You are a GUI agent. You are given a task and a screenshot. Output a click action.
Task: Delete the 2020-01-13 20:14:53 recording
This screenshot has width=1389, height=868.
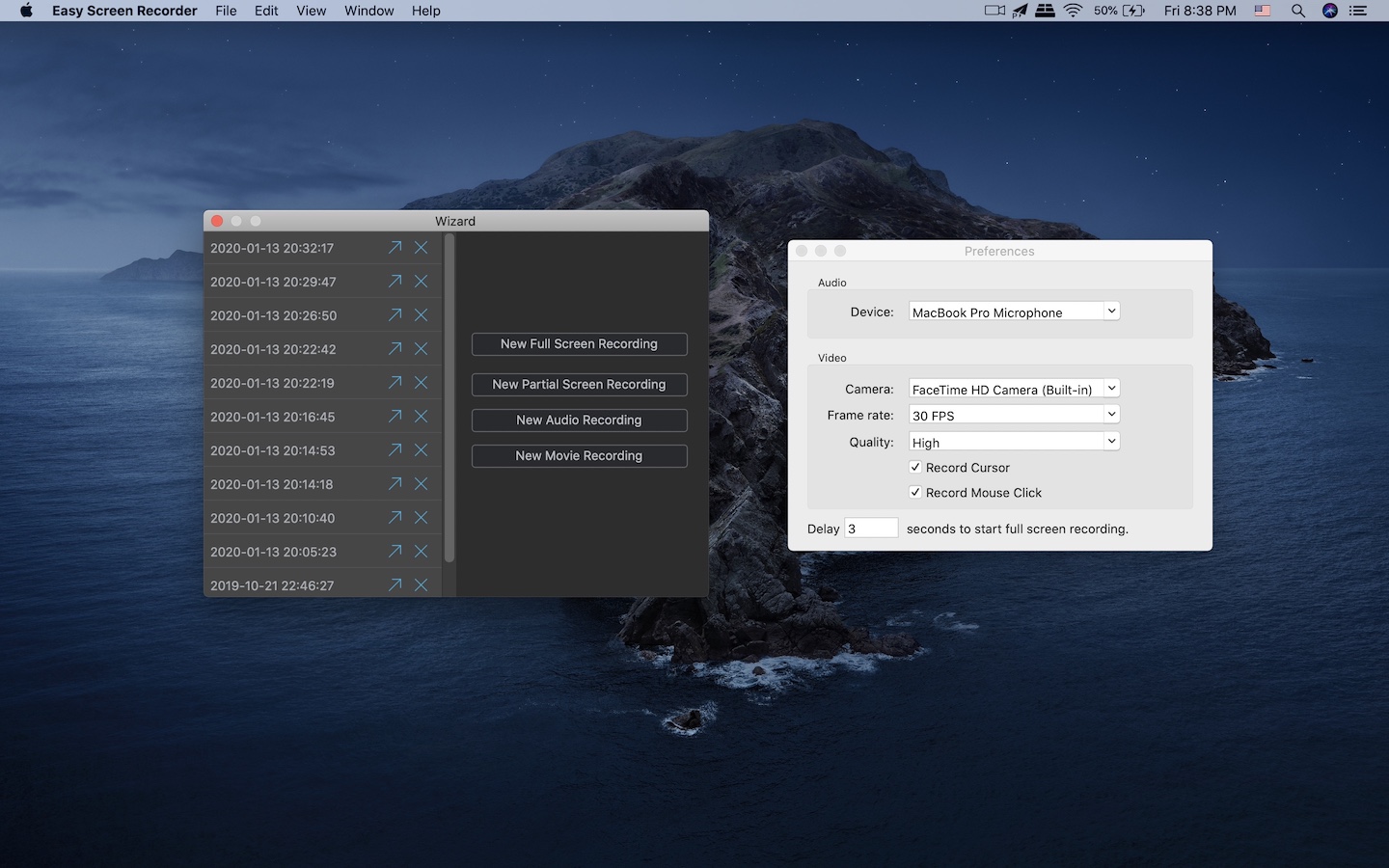coord(422,450)
